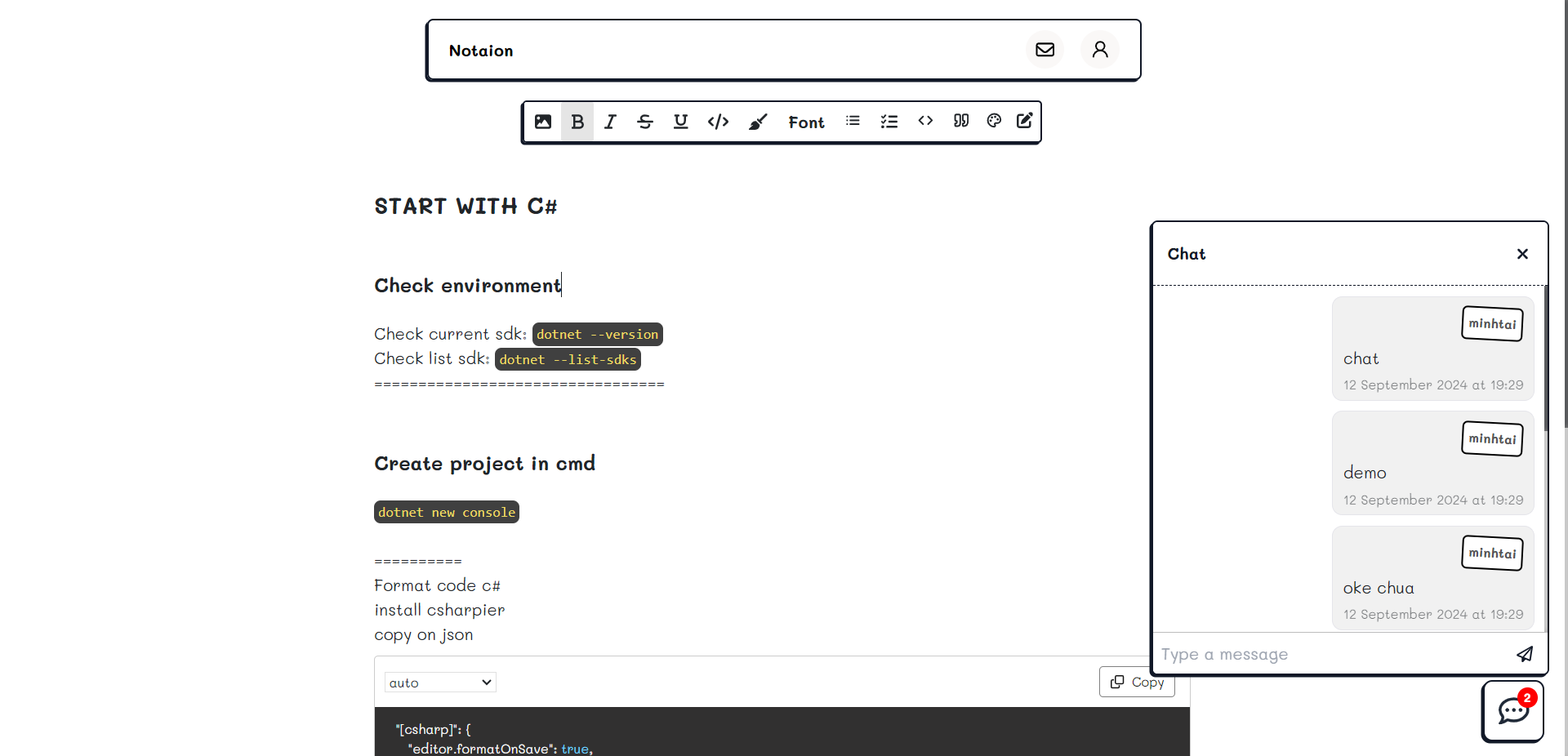Open the color palette picker
Image resolution: width=1568 pixels, height=756 pixels.
993,121
